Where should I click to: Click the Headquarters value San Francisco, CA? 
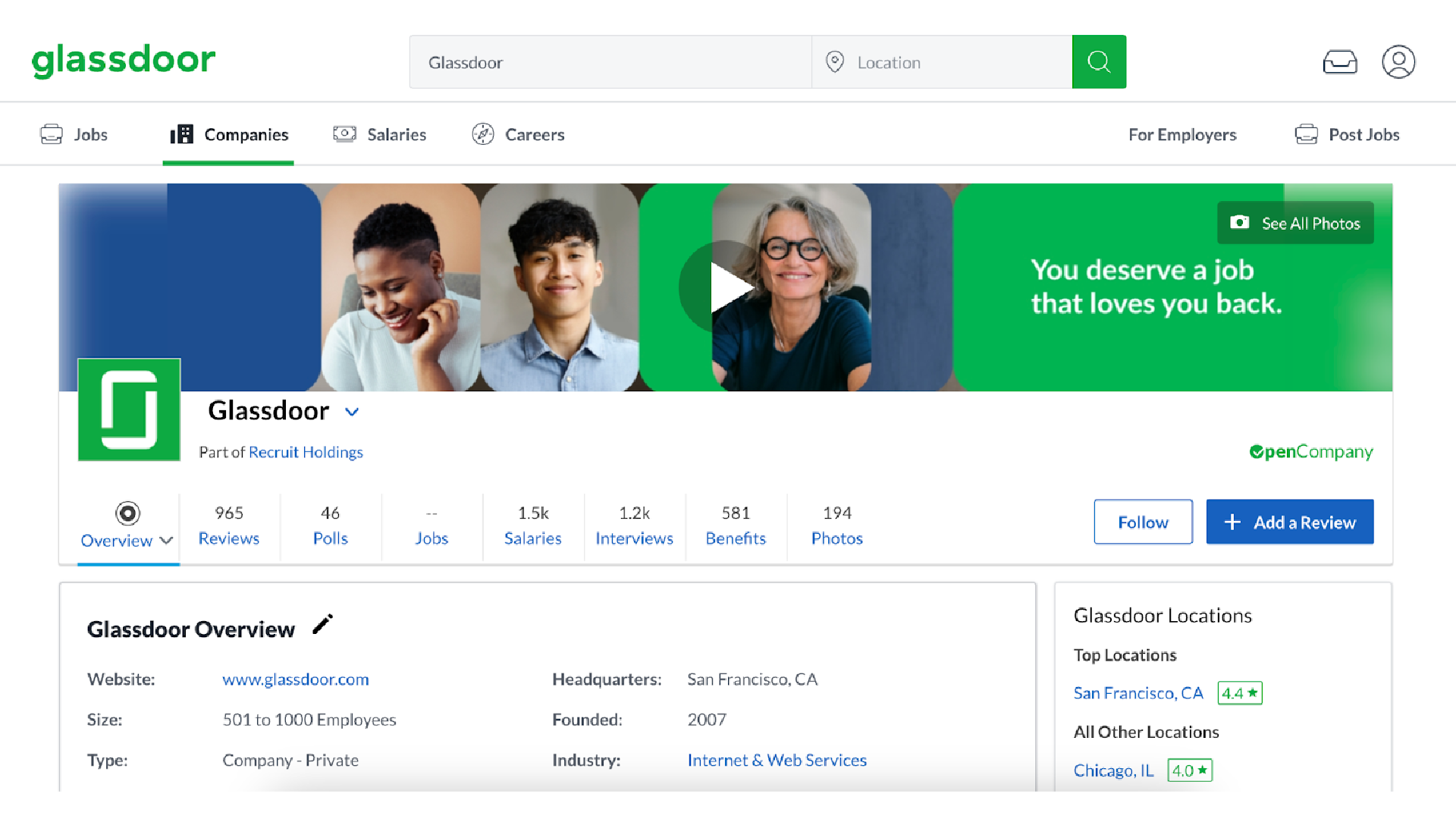coord(752,679)
